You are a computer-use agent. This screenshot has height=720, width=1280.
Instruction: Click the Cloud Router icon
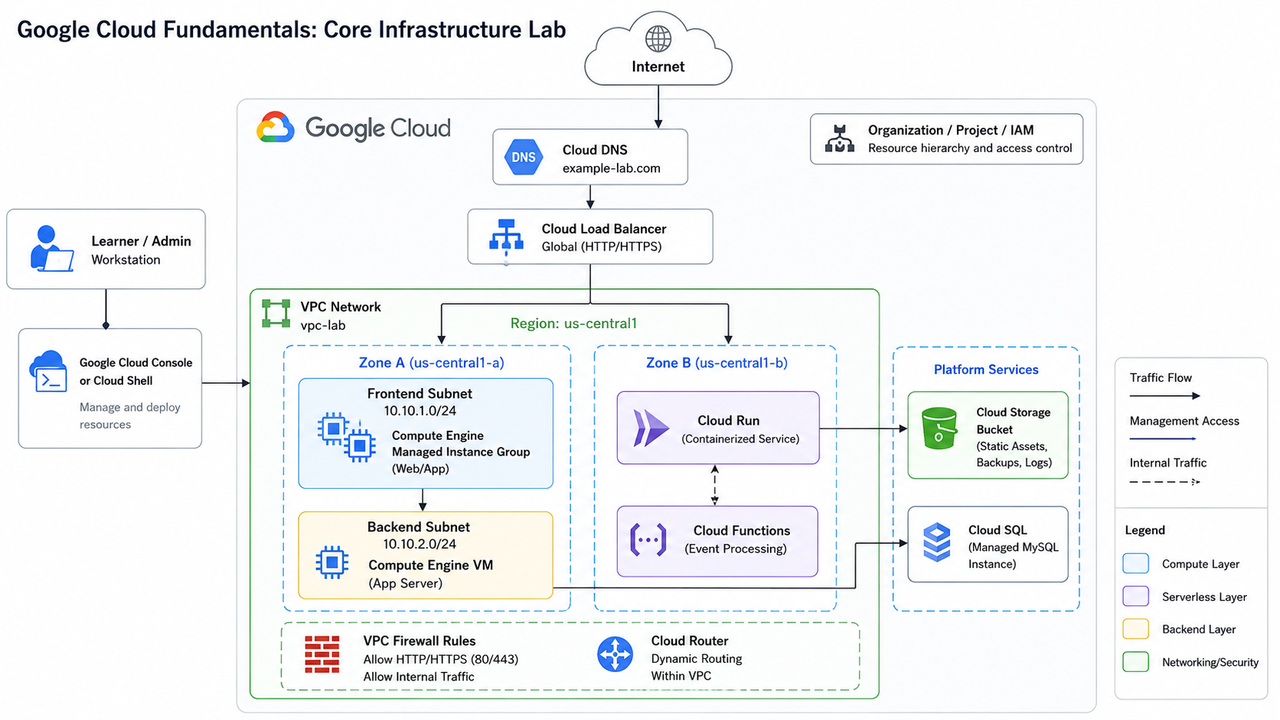[x=615, y=655]
